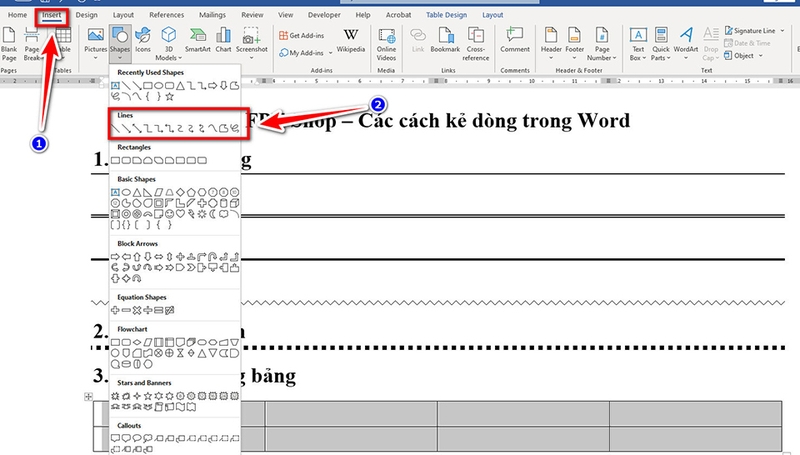Select the Mailings tab
This screenshot has height=455, width=800.
pyautogui.click(x=212, y=15)
